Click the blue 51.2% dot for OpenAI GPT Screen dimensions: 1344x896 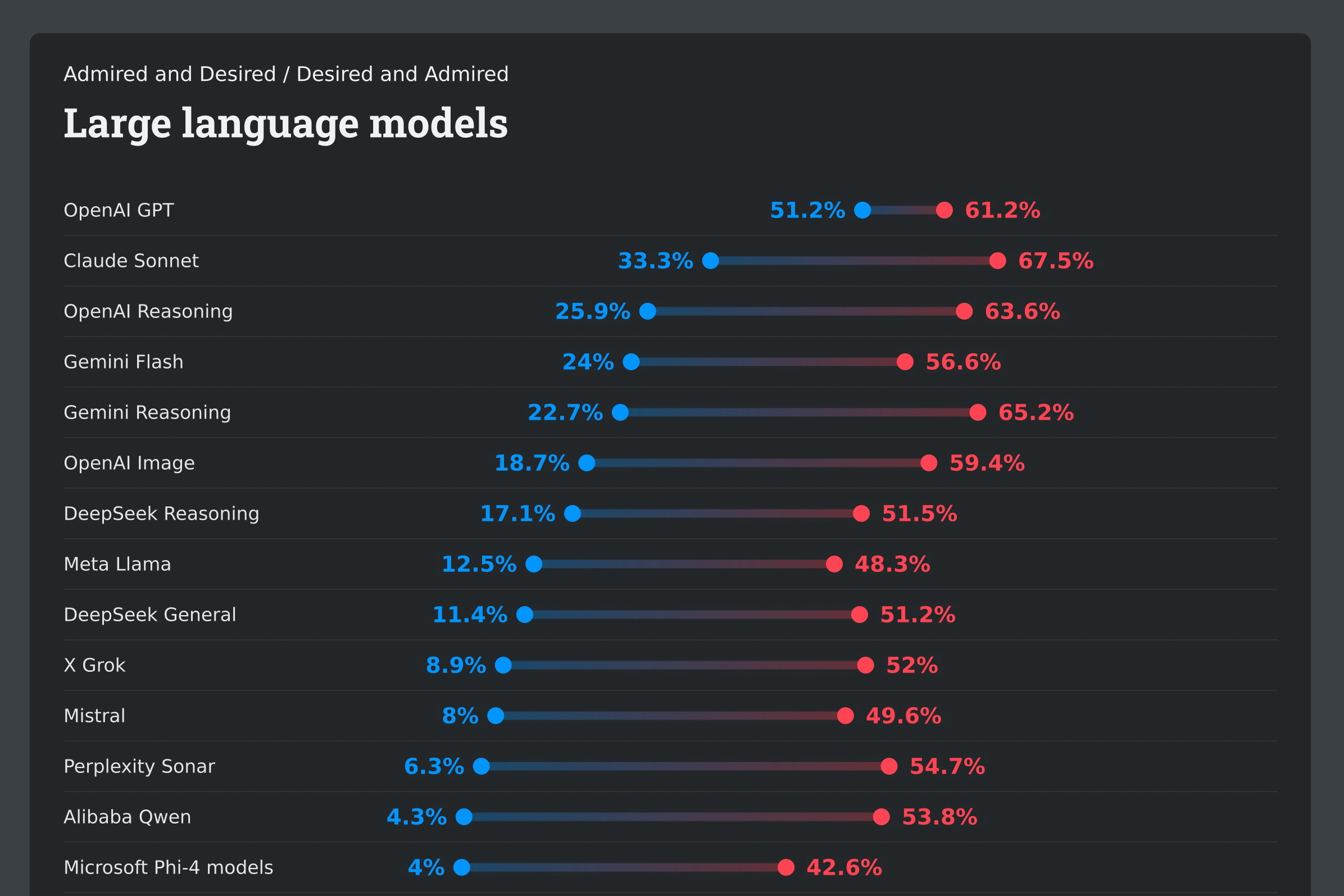pos(862,210)
